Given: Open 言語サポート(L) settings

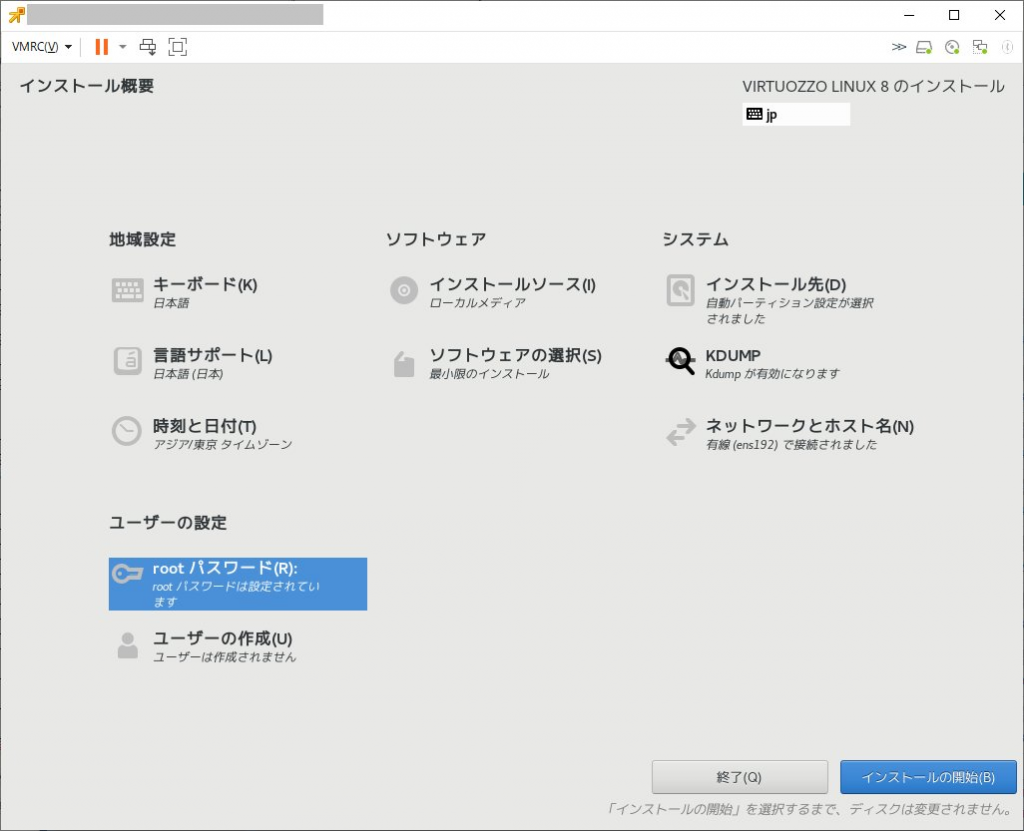Looking at the screenshot, I should [x=212, y=355].
